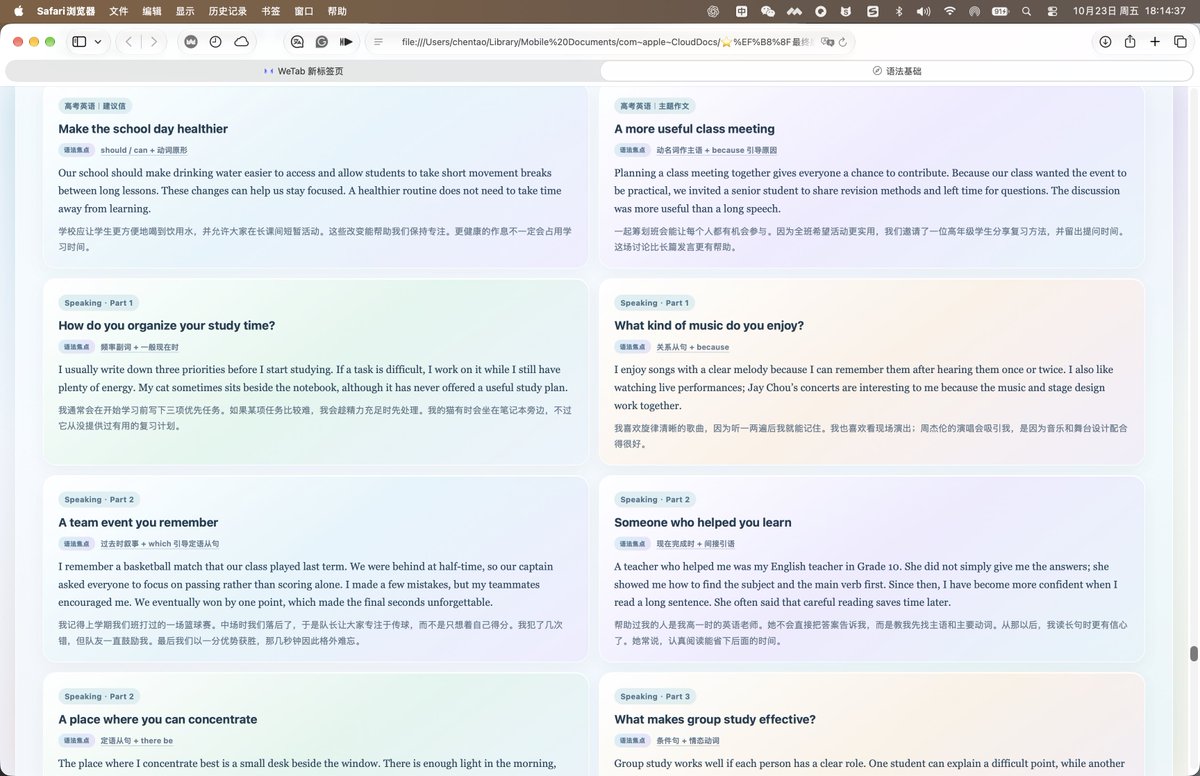
Task: Click the heading 'A team event you remember'
Action: pyautogui.click(x=138, y=523)
